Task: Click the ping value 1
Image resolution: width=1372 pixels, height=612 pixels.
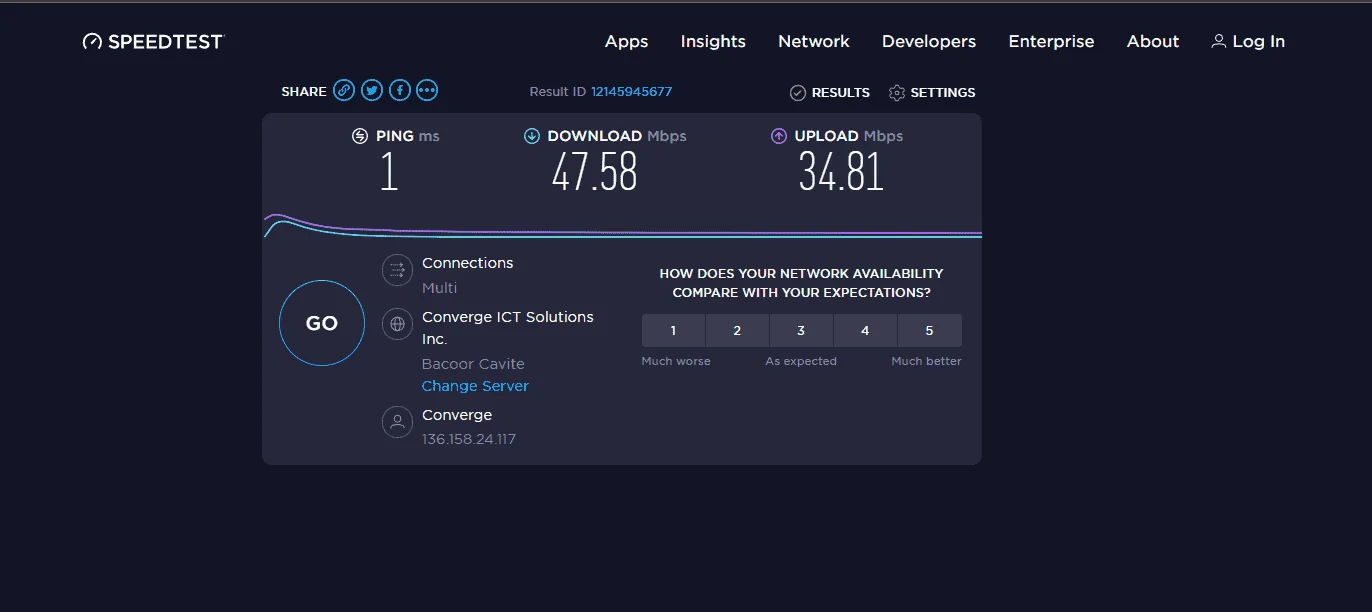Action: coord(389,172)
